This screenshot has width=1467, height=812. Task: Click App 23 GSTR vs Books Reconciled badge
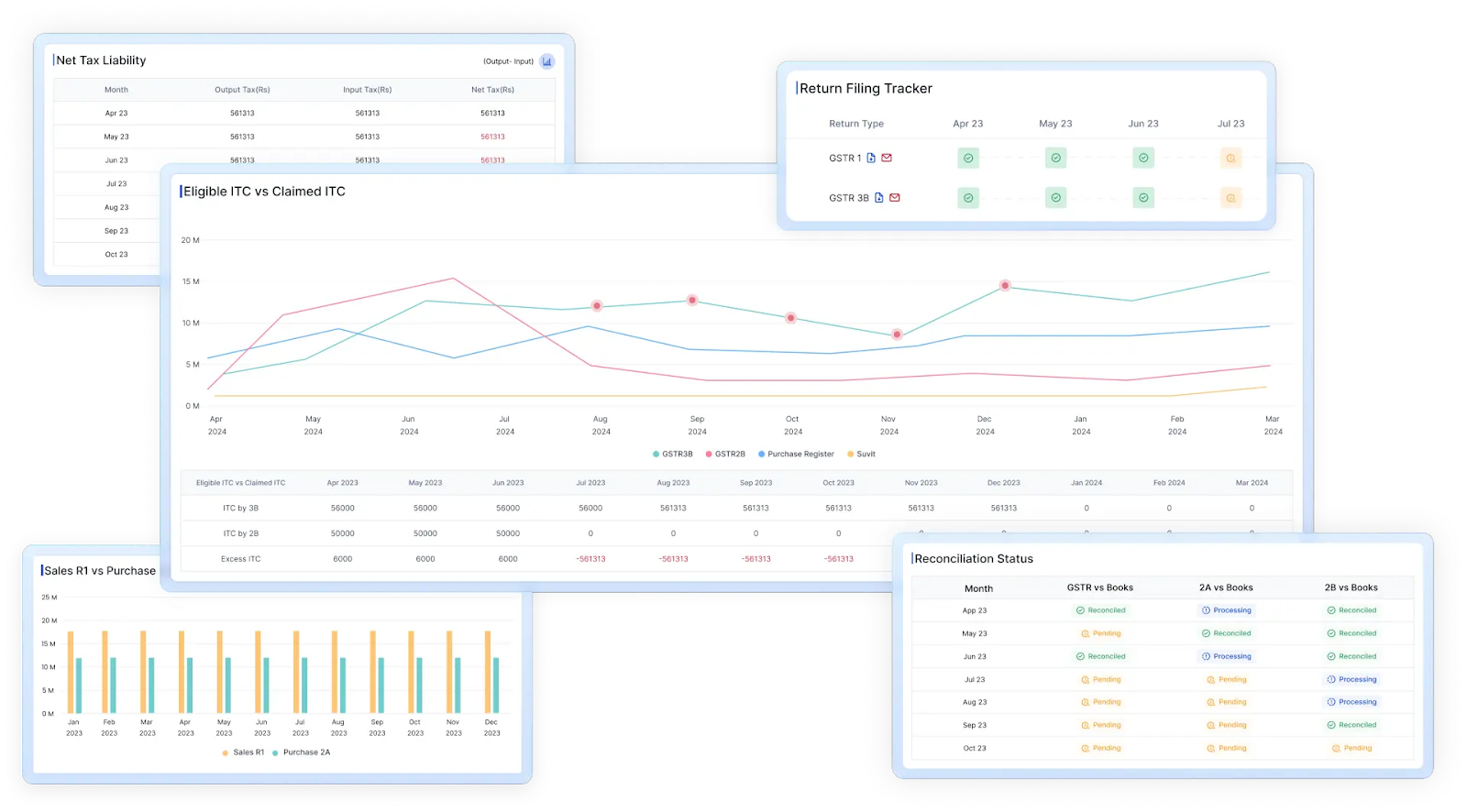[x=1101, y=610]
